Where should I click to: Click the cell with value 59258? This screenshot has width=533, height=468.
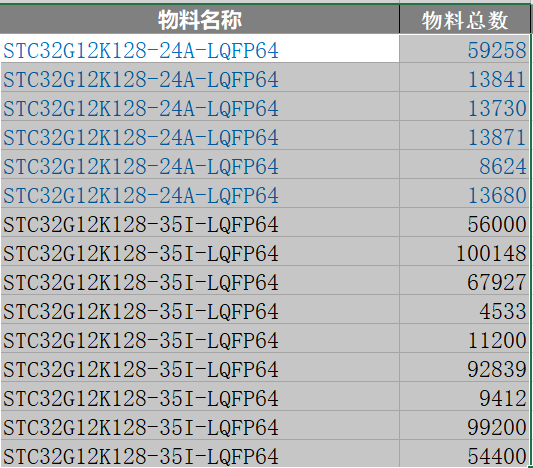point(464,49)
